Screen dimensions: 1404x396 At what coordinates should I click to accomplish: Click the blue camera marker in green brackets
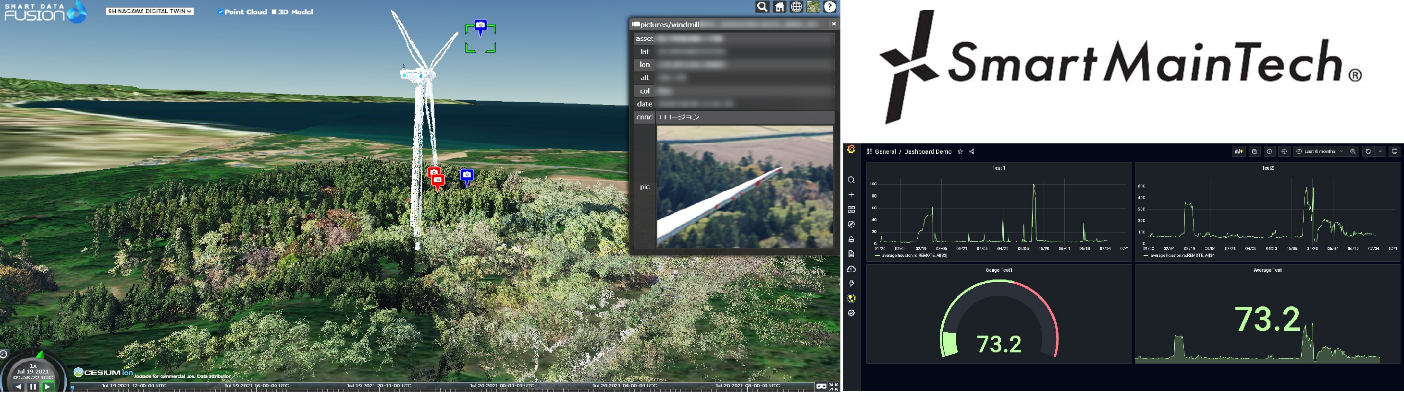(x=481, y=29)
